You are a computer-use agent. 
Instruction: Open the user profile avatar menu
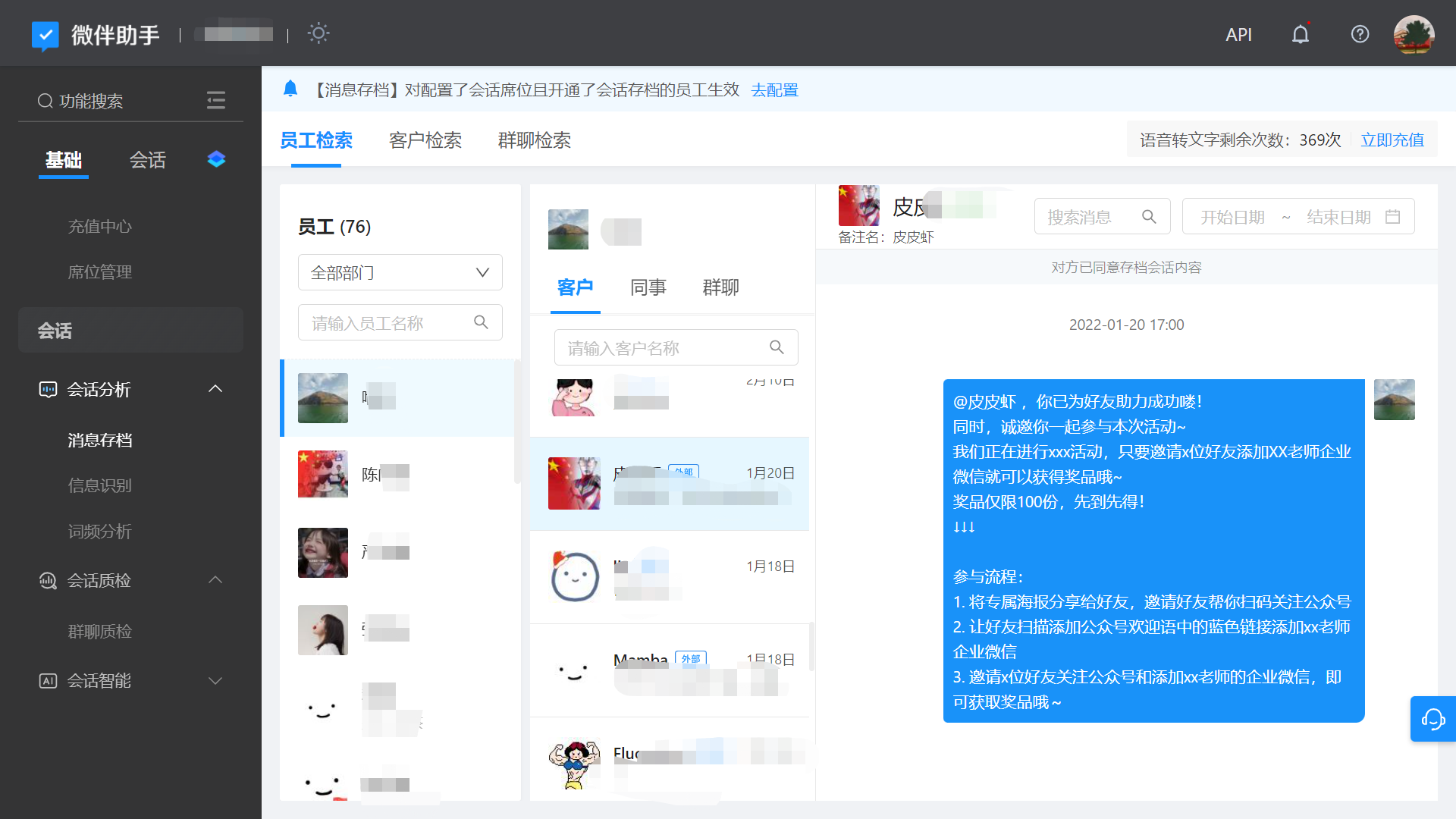click(1414, 35)
